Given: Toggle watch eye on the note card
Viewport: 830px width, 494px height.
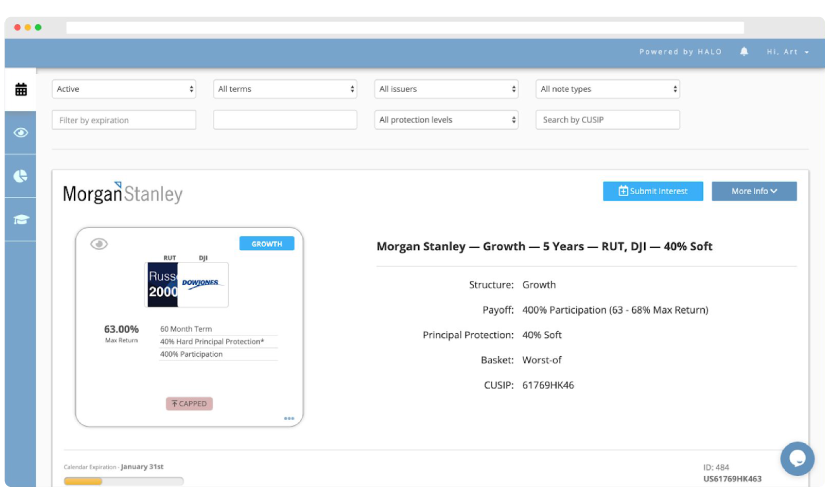Looking at the screenshot, I should pyautogui.click(x=99, y=244).
